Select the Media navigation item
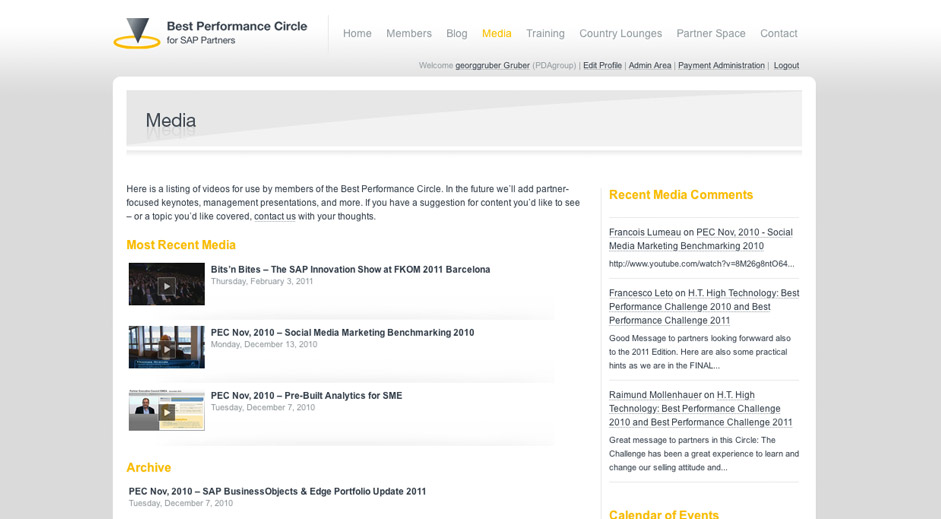Image resolution: width=941 pixels, height=519 pixels. pos(497,34)
